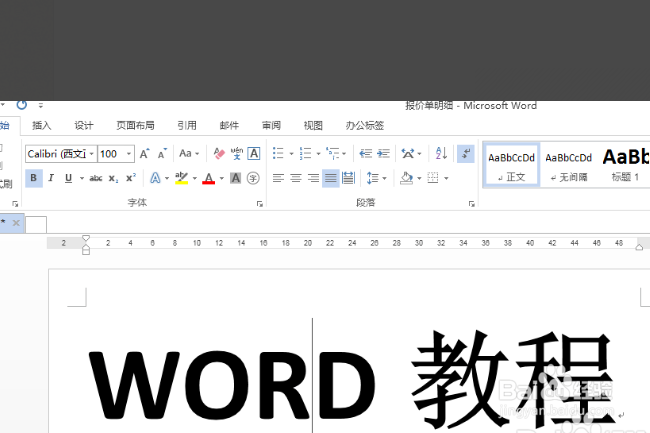Viewport: 650px width, 433px height.
Task: Open 段落 dialog launcher
Action: click(472, 204)
